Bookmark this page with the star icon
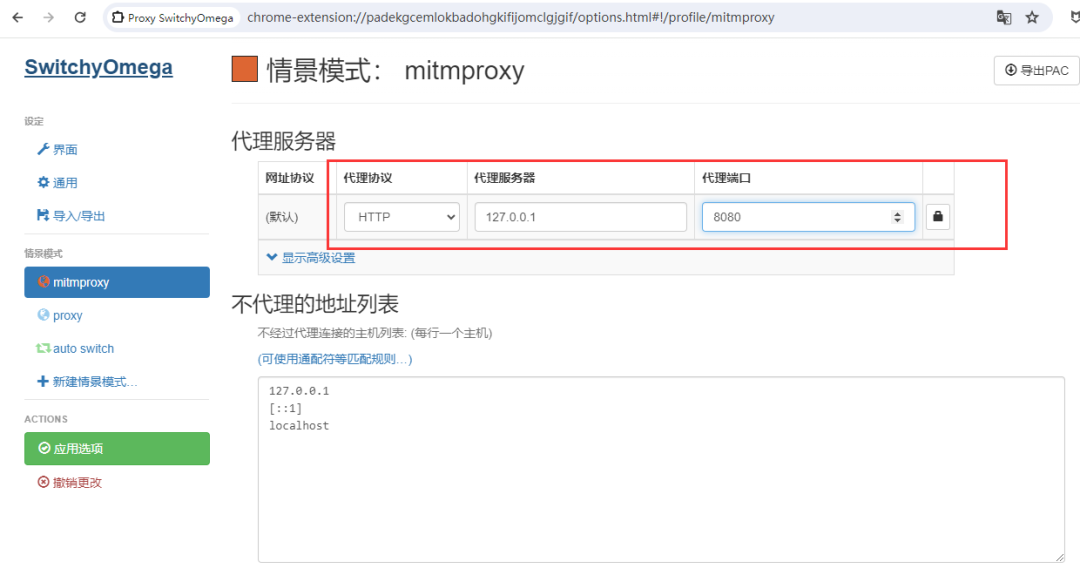This screenshot has height=575, width=1080. pyautogui.click(x=1032, y=17)
